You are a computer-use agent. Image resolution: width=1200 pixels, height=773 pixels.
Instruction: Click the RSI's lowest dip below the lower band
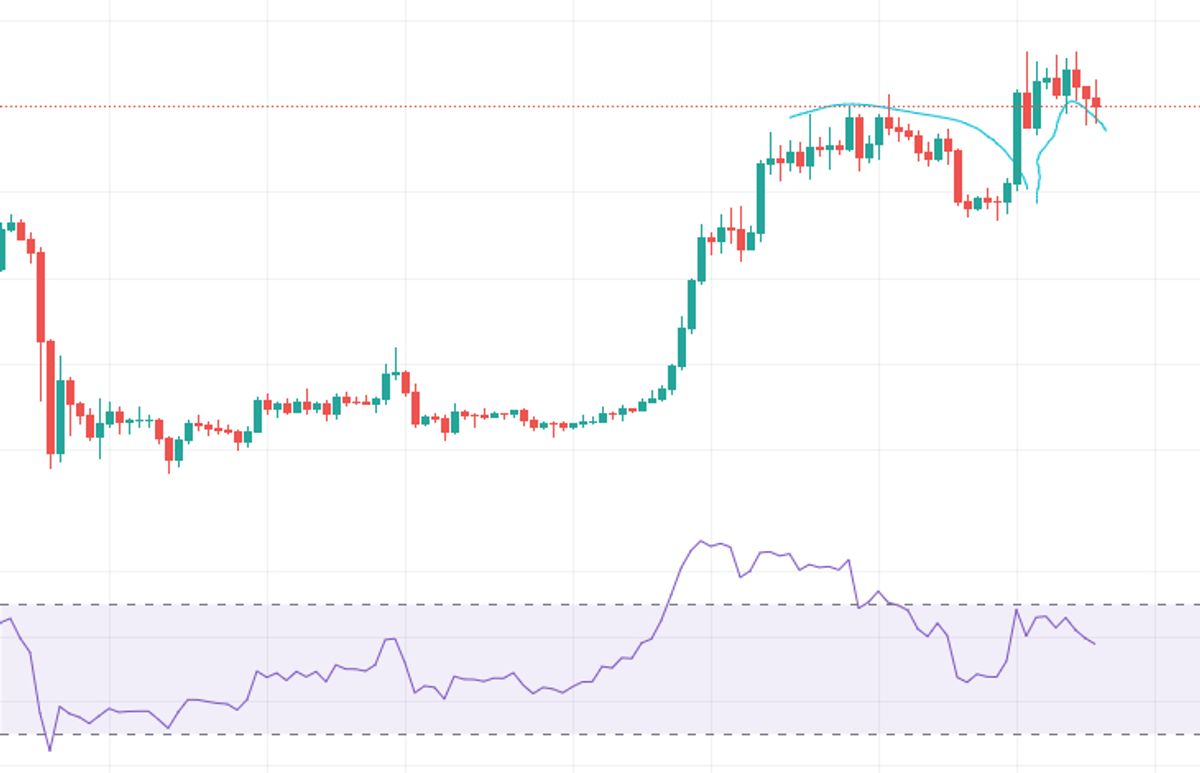[x=50, y=749]
